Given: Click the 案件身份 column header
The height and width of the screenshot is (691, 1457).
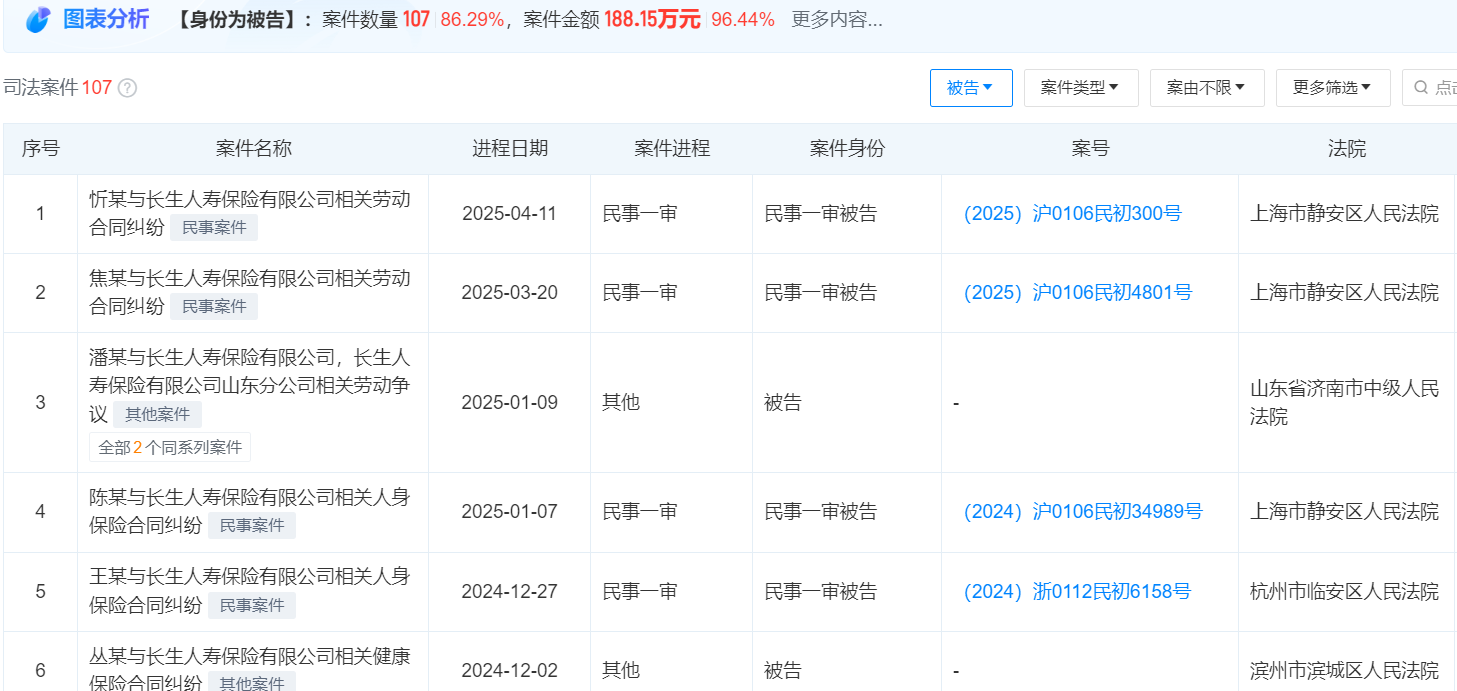Looking at the screenshot, I should [847, 149].
